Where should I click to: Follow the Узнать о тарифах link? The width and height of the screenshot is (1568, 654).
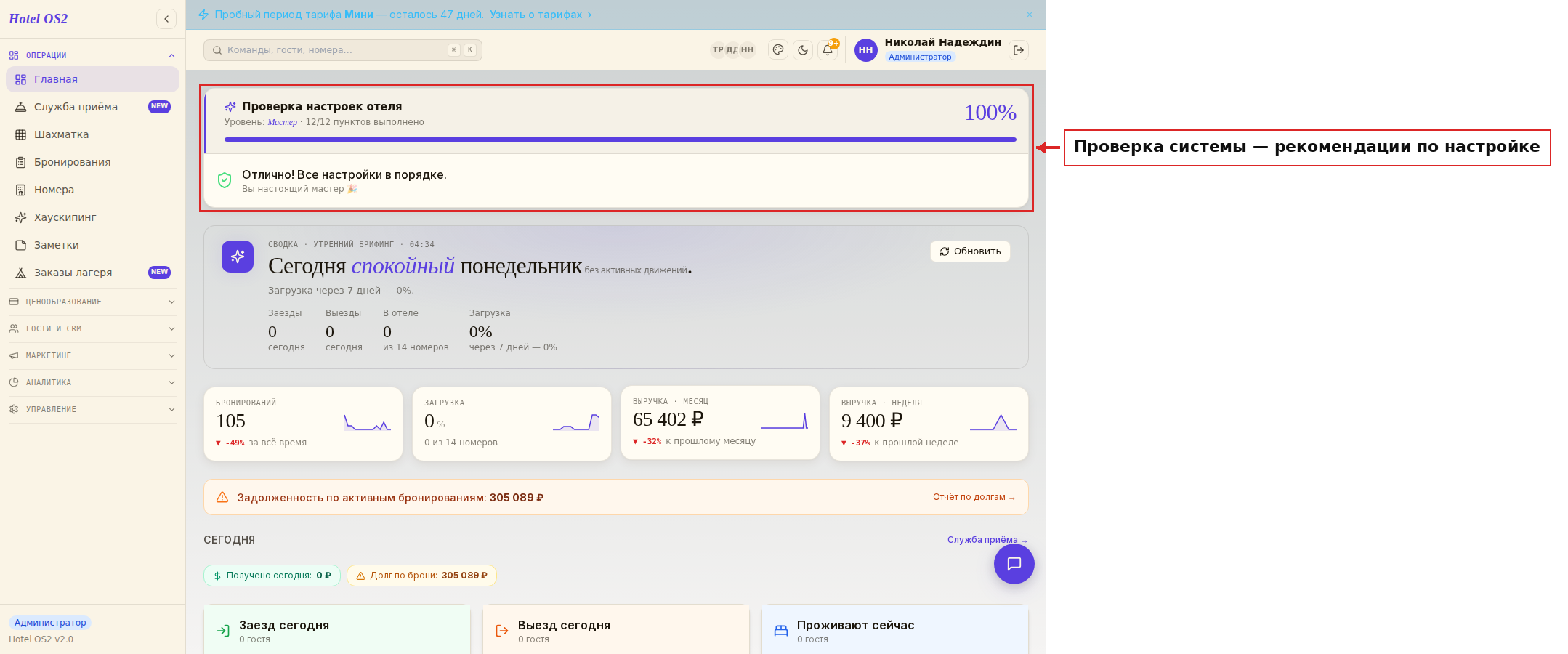coord(536,15)
